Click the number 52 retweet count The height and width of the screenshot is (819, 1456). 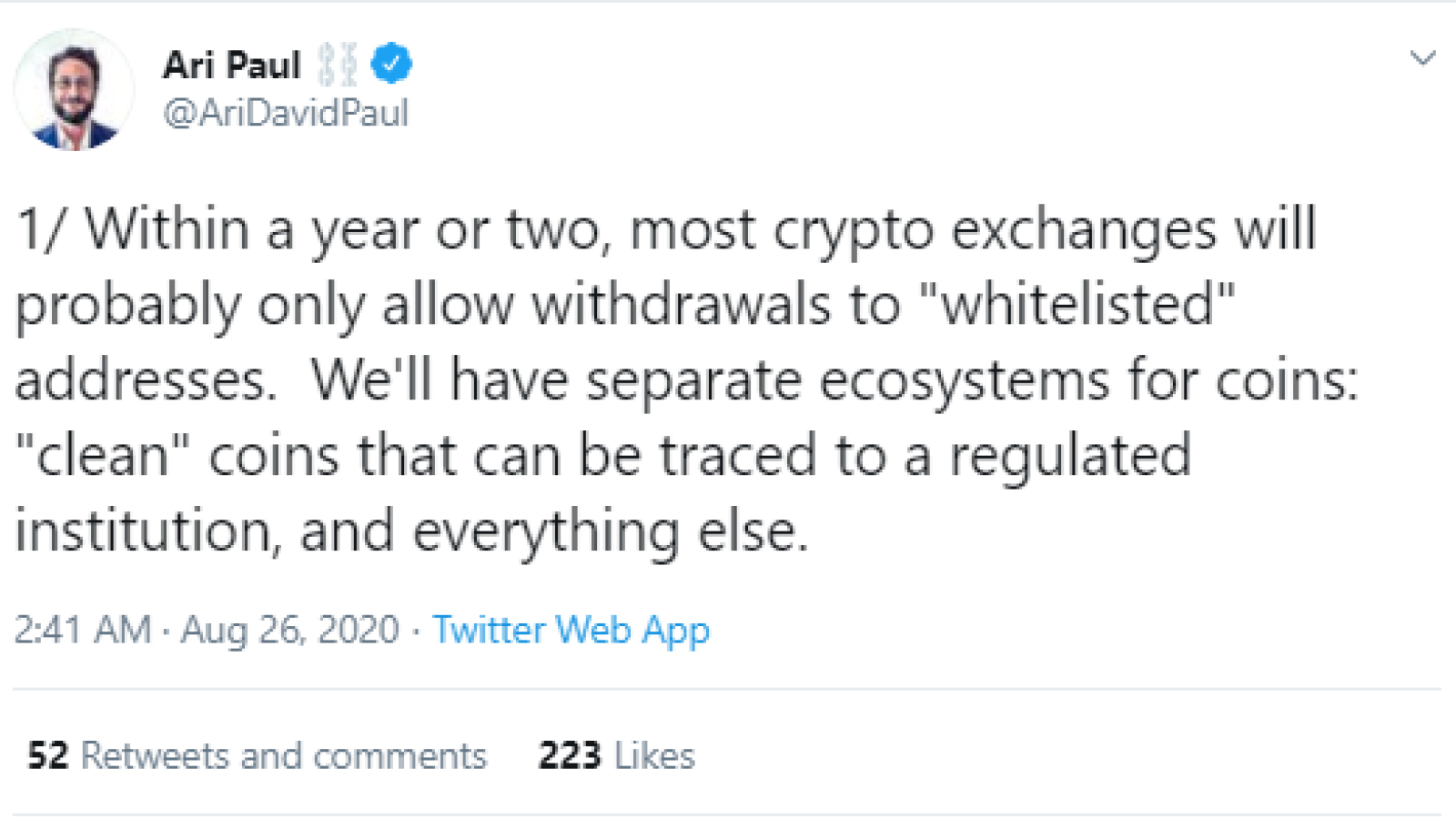pyautogui.click(x=48, y=755)
